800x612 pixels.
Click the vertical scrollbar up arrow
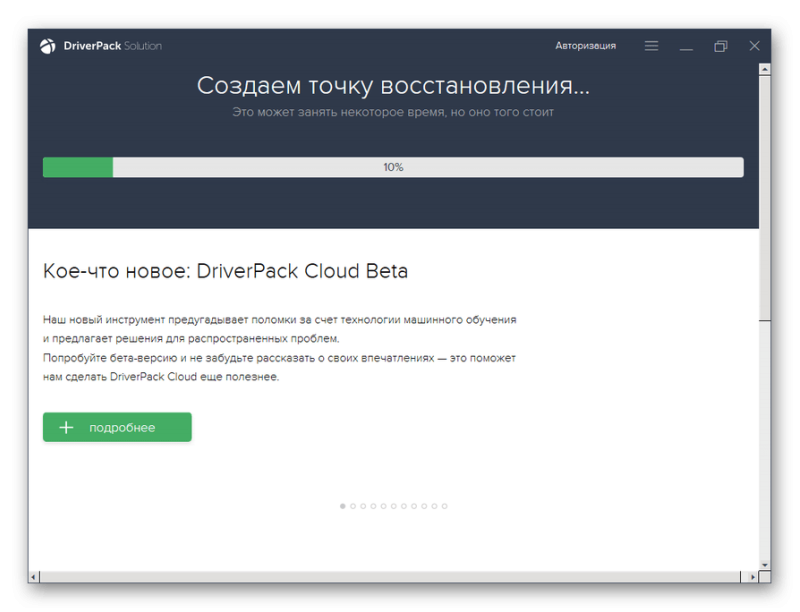tap(764, 69)
